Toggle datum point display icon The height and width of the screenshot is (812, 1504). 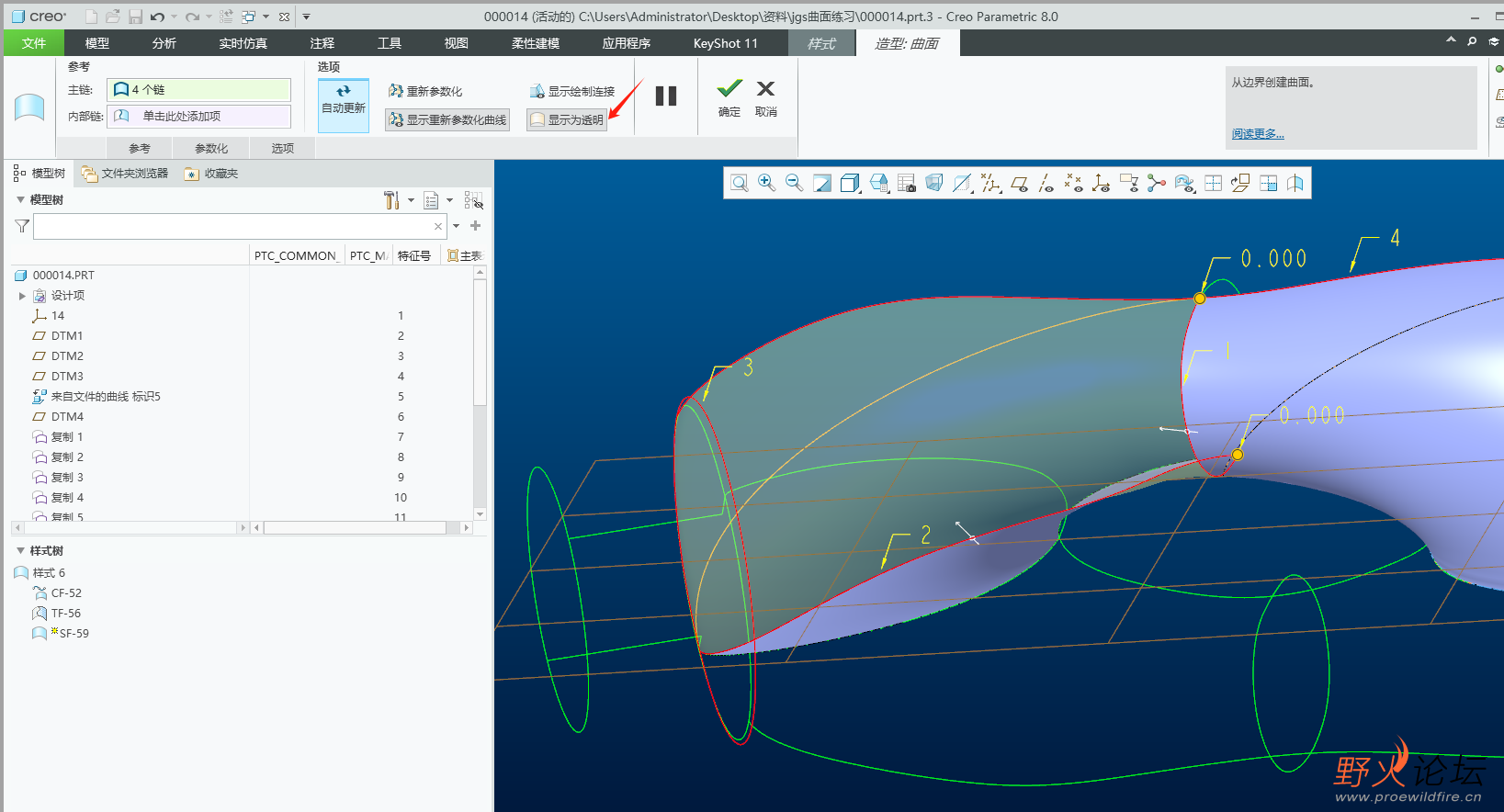(1073, 183)
